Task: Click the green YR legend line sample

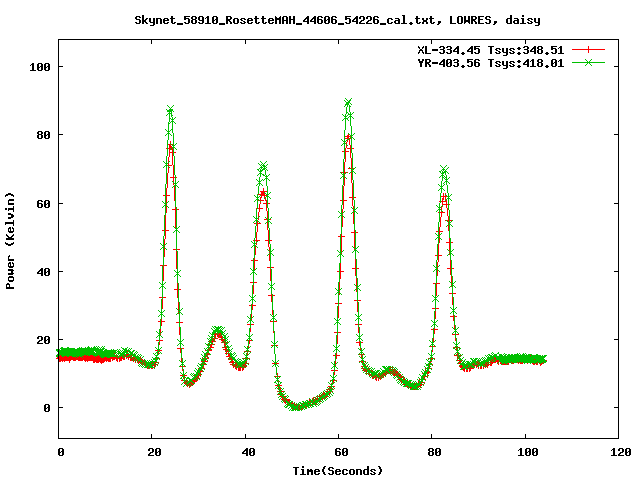Action: pos(588,62)
